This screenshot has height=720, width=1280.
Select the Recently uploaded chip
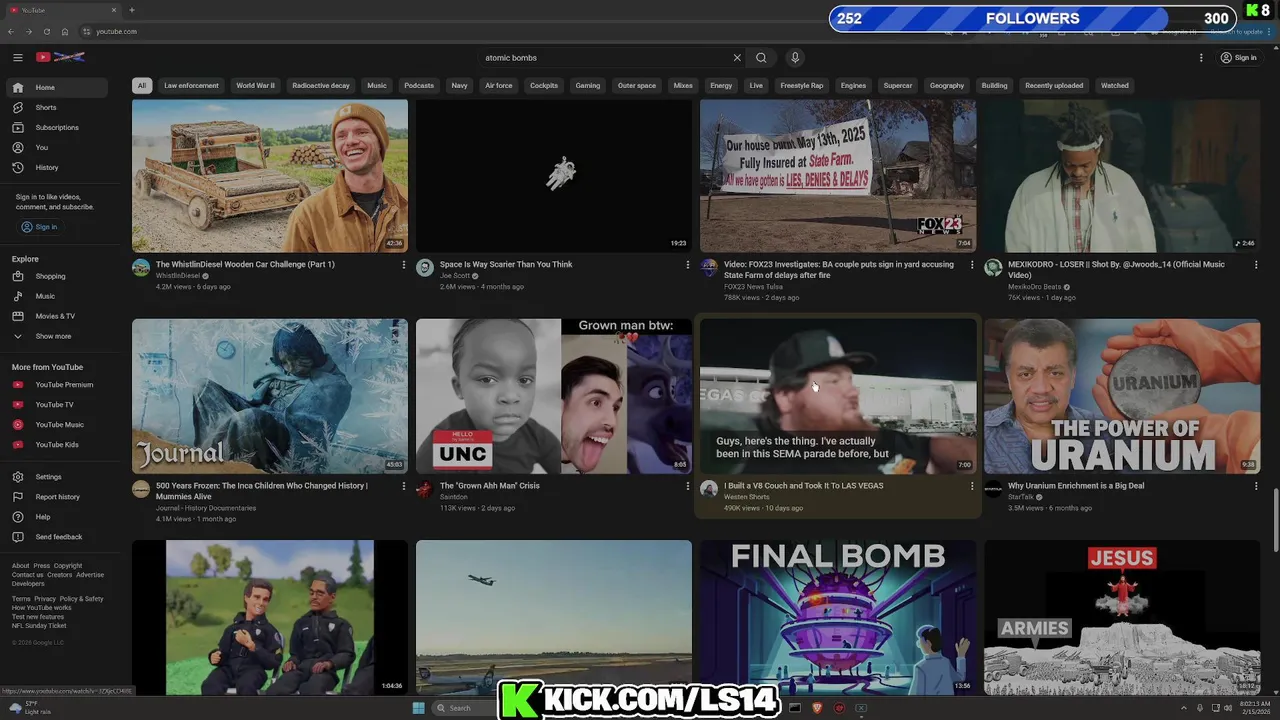coord(1054,85)
